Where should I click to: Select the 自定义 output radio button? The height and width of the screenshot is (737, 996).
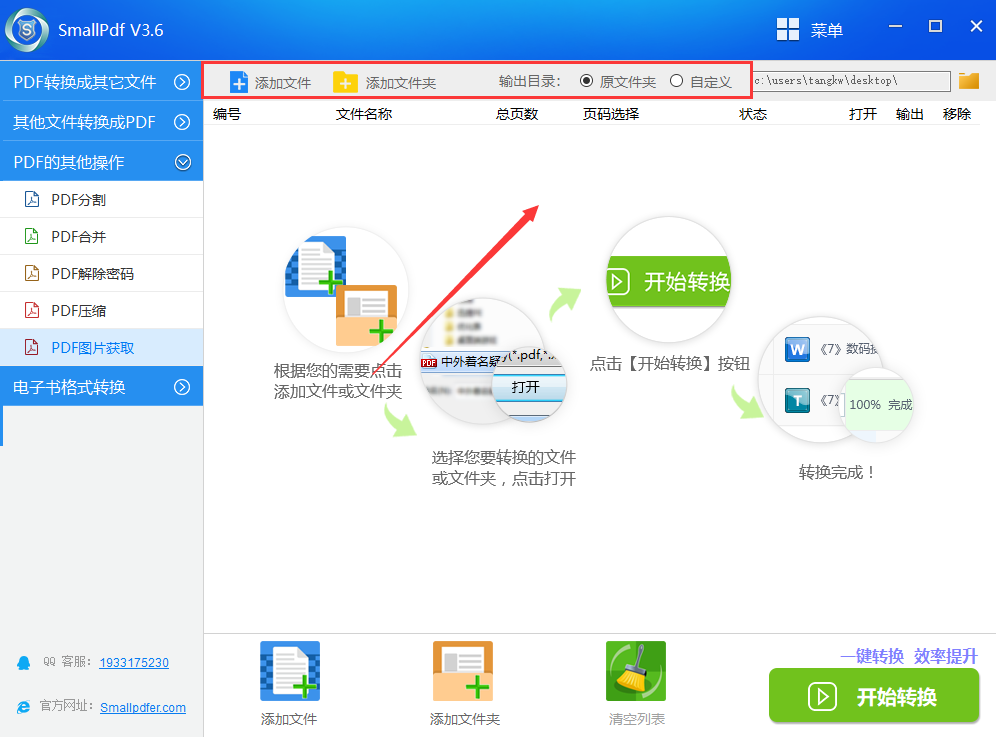[x=676, y=81]
